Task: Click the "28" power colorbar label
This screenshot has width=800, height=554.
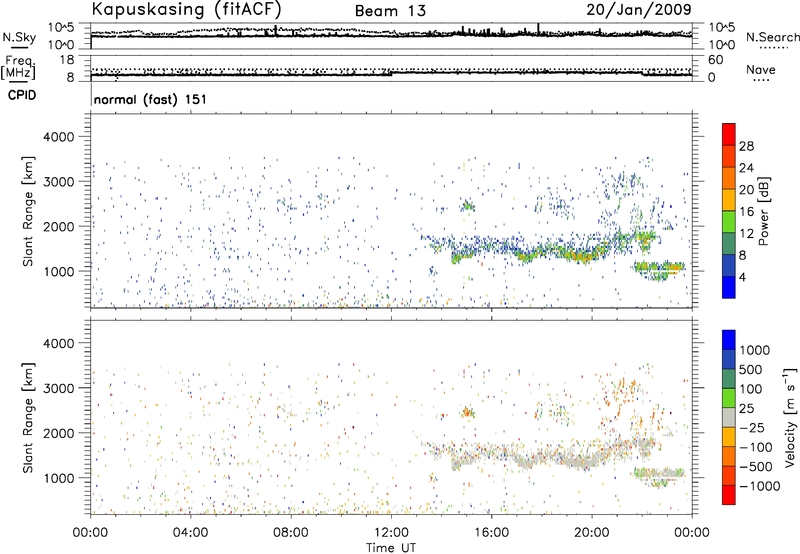Action: coord(746,146)
